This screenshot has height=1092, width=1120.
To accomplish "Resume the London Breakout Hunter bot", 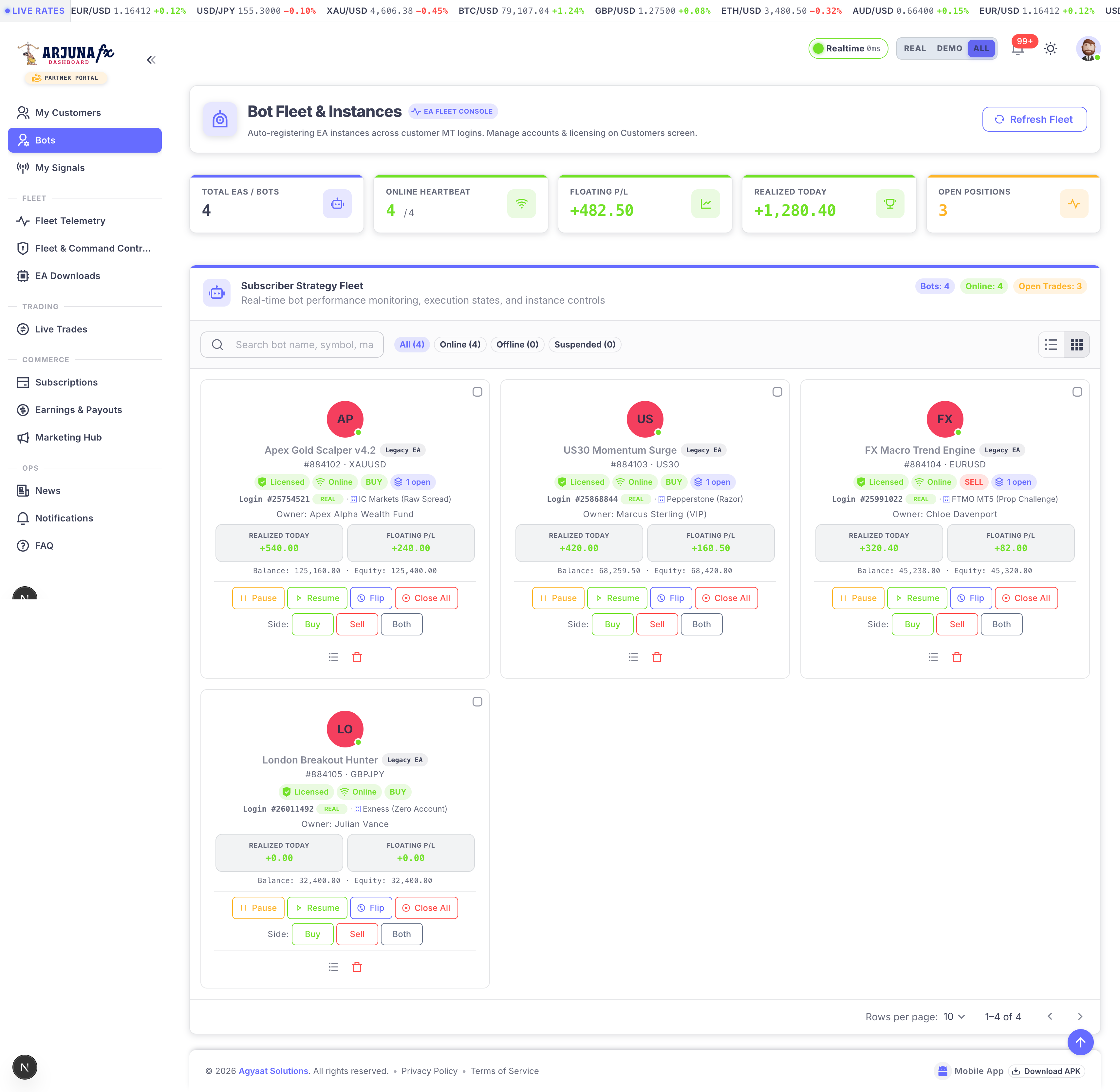I will pyautogui.click(x=317, y=908).
